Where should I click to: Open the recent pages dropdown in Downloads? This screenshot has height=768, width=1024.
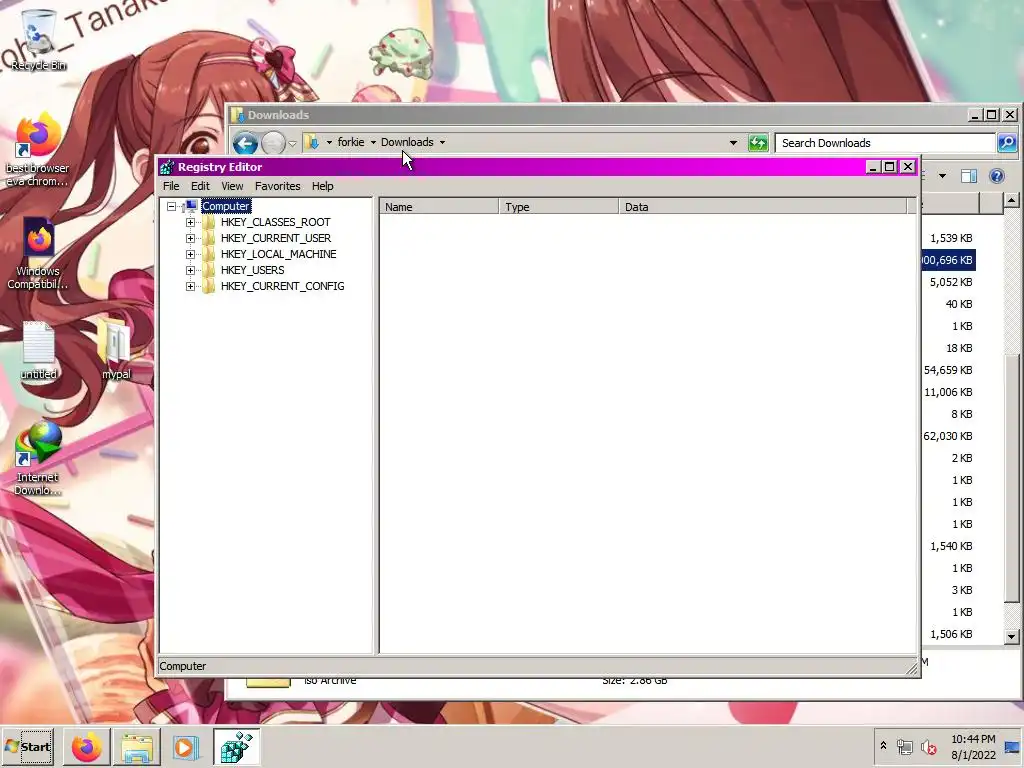(x=293, y=144)
